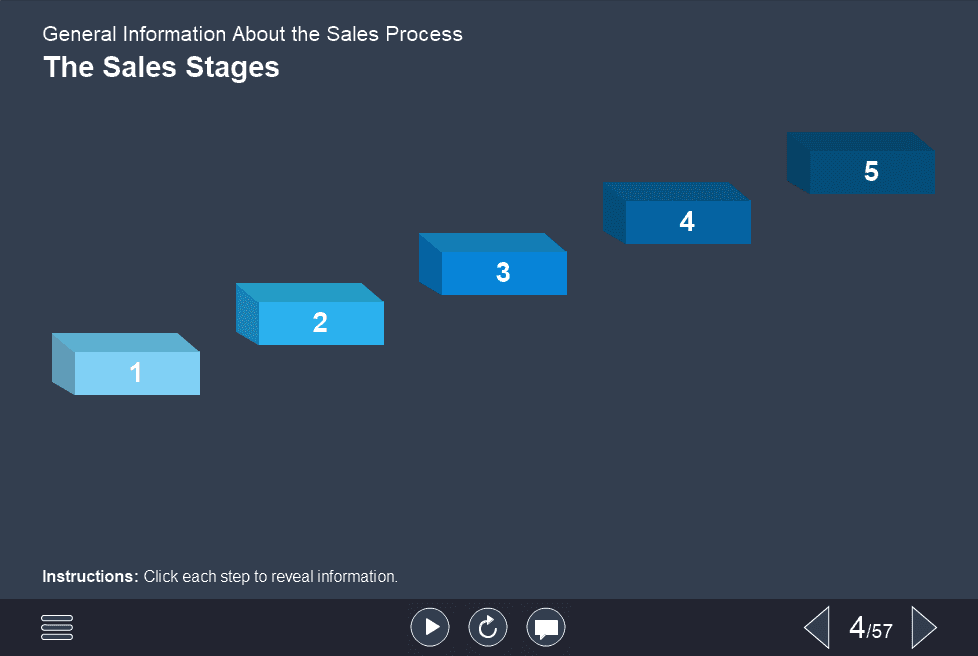Click the Instructions text
This screenshot has height=656, width=978.
[x=220, y=576]
